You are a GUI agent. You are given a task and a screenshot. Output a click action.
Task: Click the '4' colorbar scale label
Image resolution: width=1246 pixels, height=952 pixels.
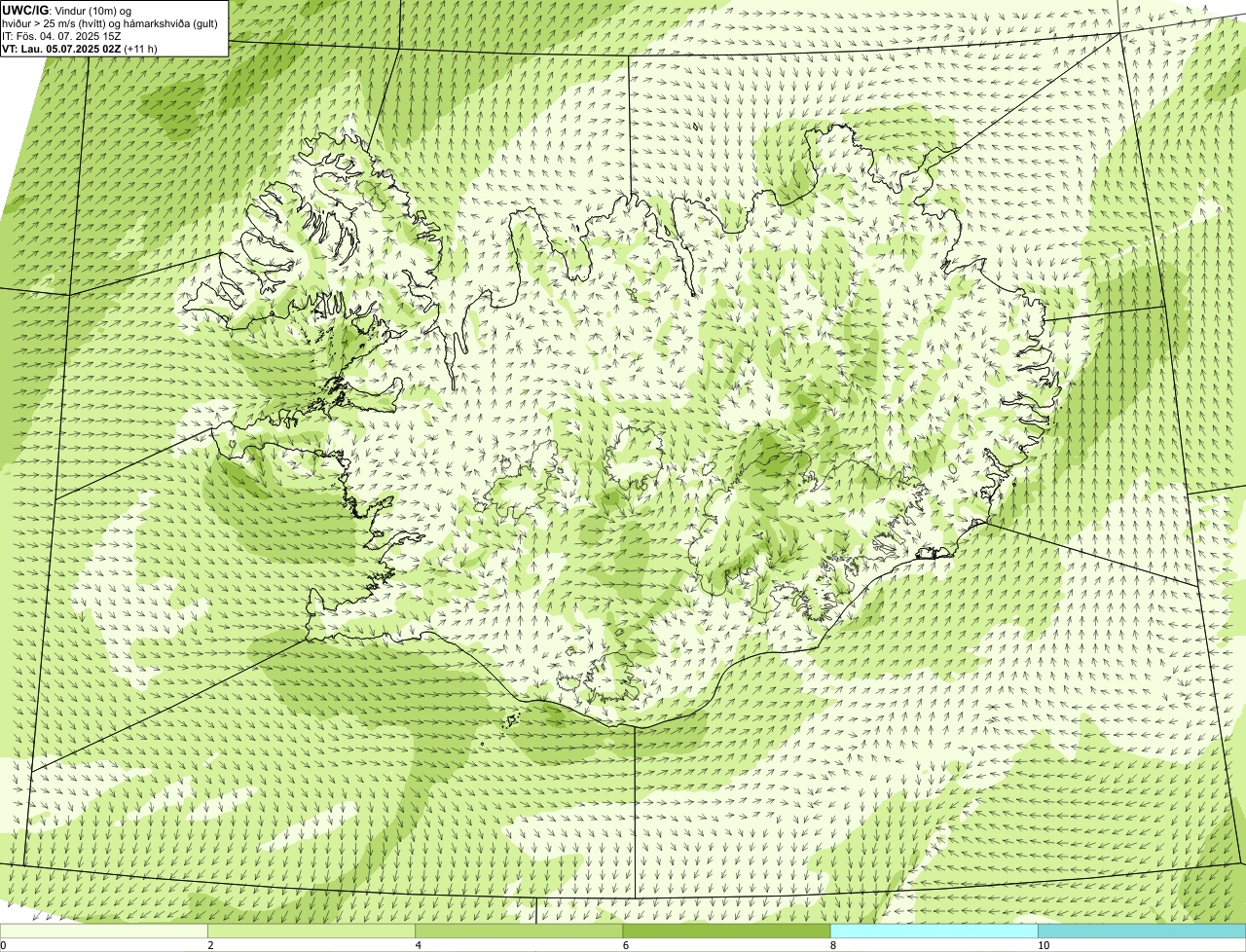click(418, 945)
